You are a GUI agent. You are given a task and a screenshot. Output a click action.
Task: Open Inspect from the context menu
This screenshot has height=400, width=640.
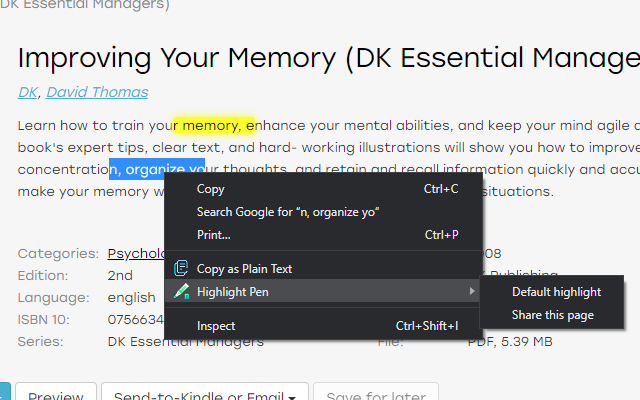click(216, 325)
